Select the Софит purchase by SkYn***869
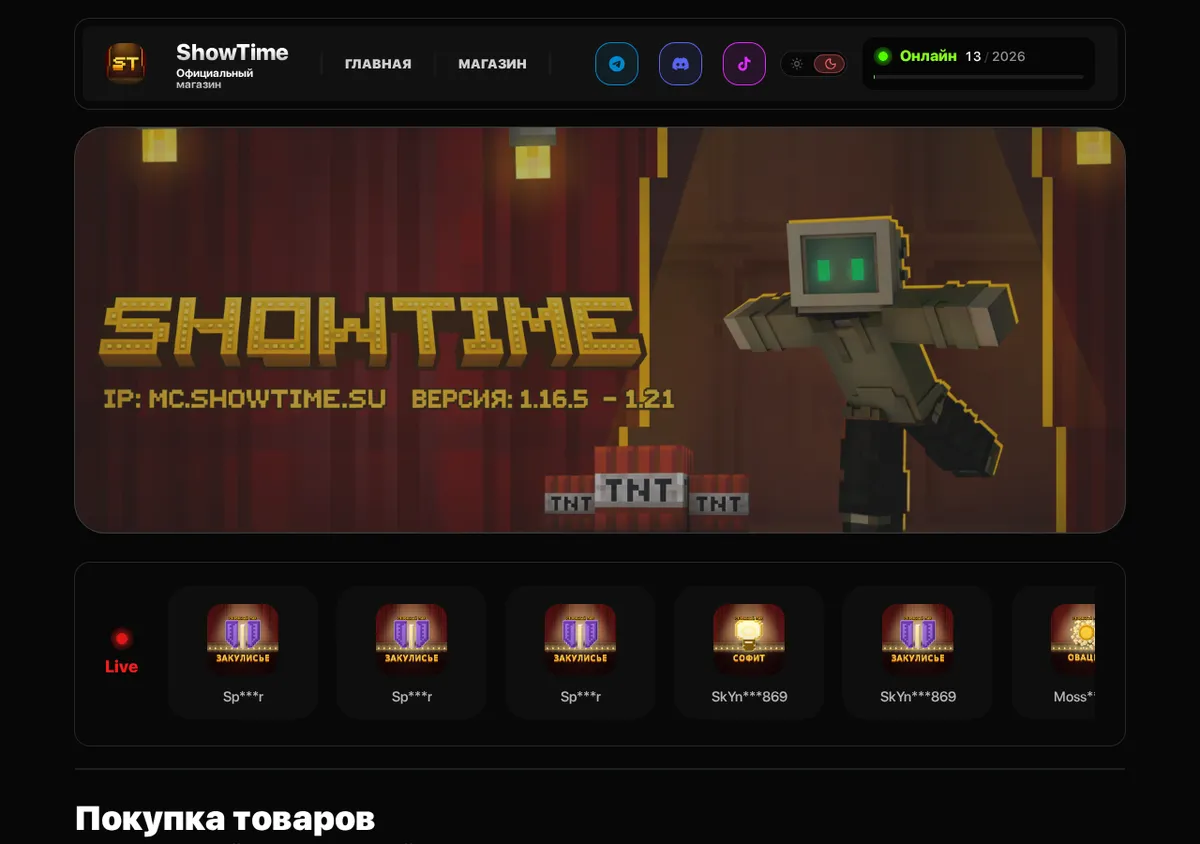 pyautogui.click(x=749, y=652)
